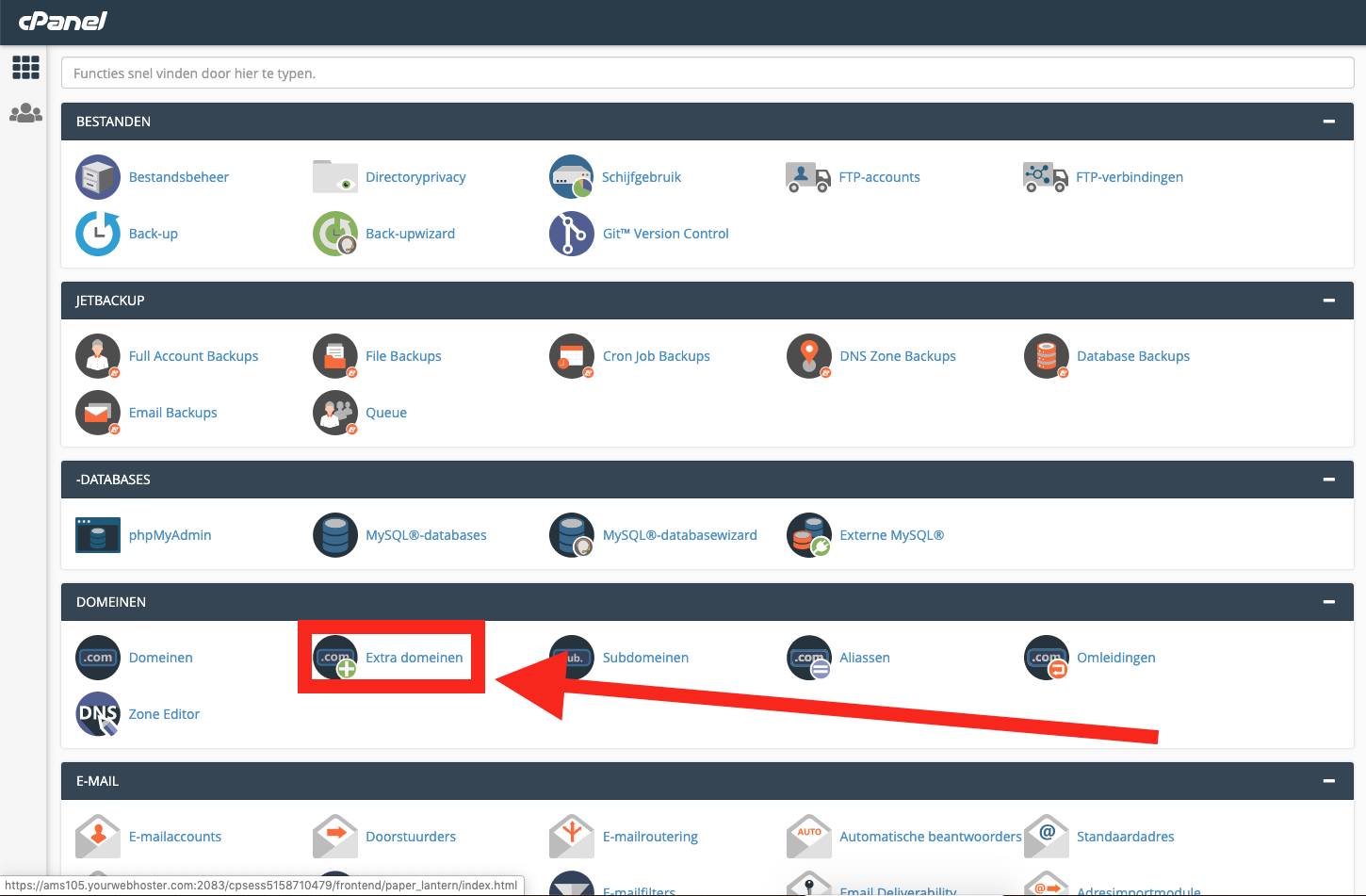Click the Standaardadres envelope icon
This screenshot has width=1366, height=896.
1047,837
